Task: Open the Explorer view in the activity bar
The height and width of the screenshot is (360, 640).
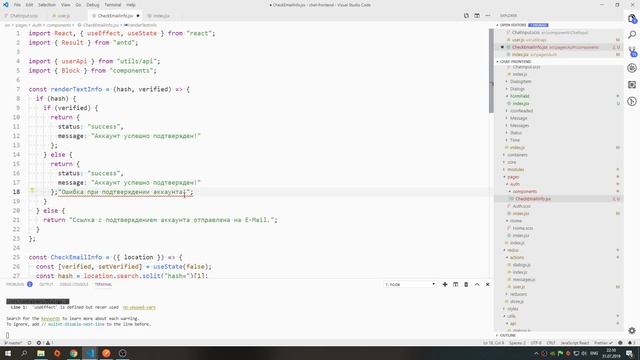Action: tap(632, 19)
